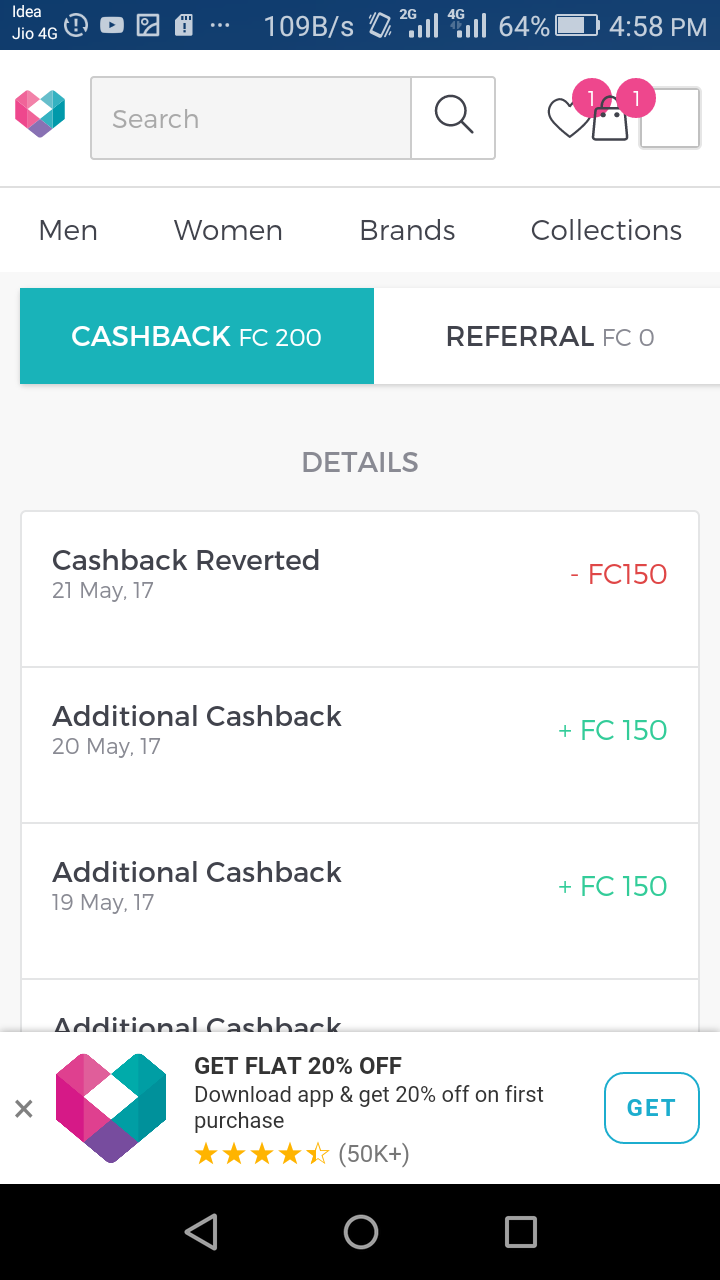Open the shopping bag cart icon

click(x=610, y=122)
